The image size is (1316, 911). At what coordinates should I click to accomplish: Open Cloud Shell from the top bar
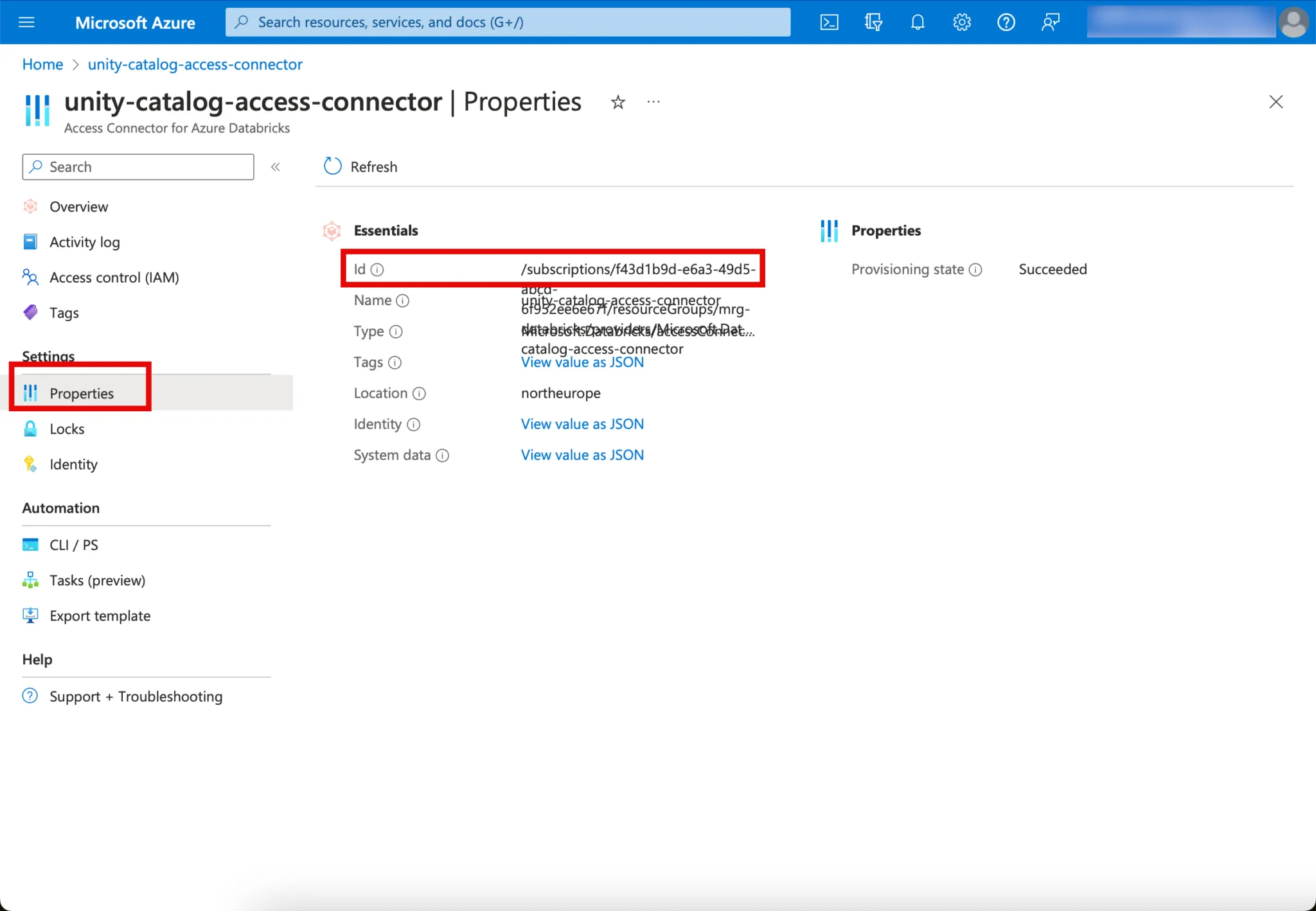coord(829,22)
